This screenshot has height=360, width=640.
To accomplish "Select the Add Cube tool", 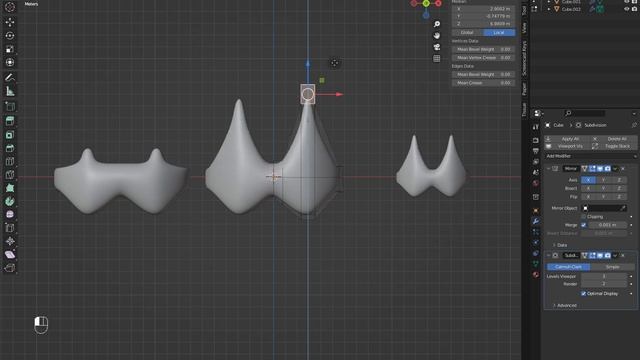I will pyautogui.click(x=10, y=107).
